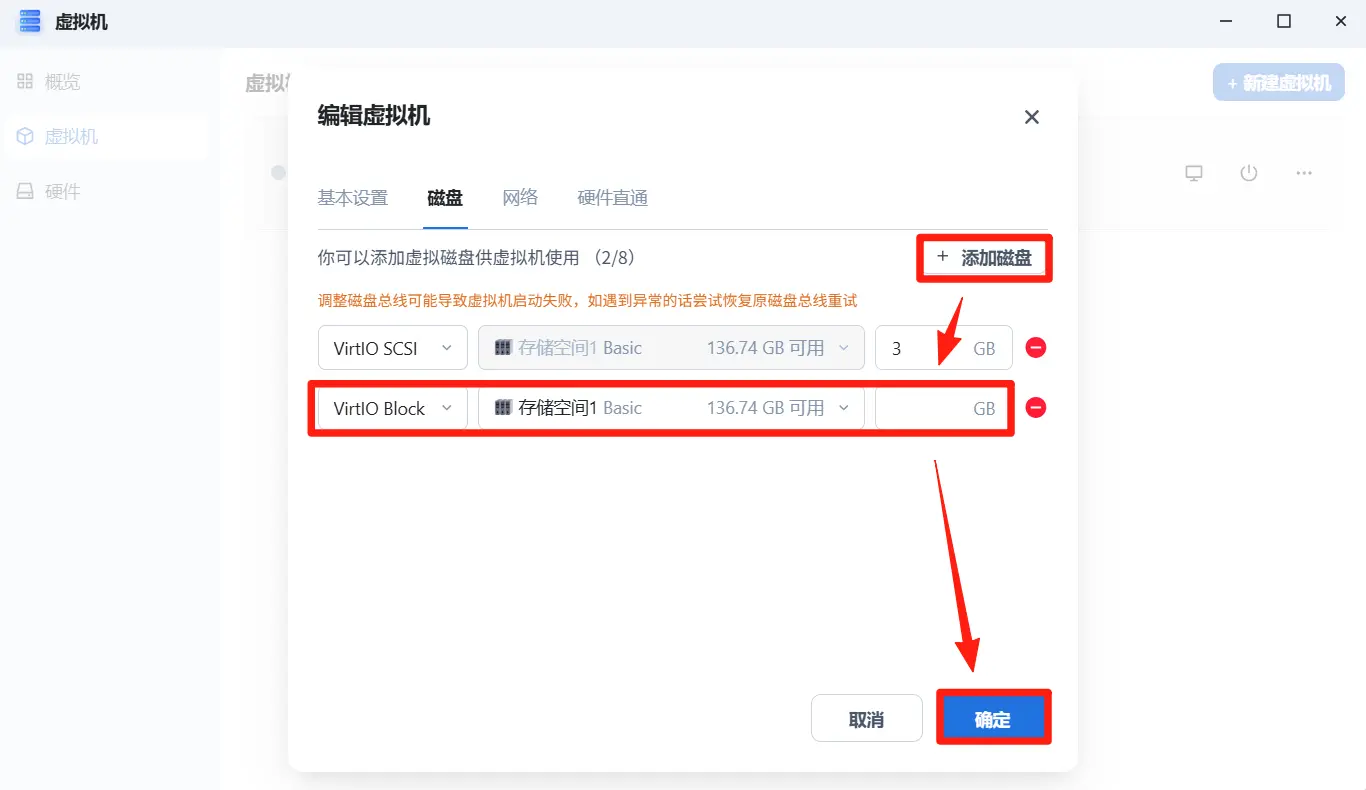Click the power icon for the virtual machine

tap(1248, 173)
